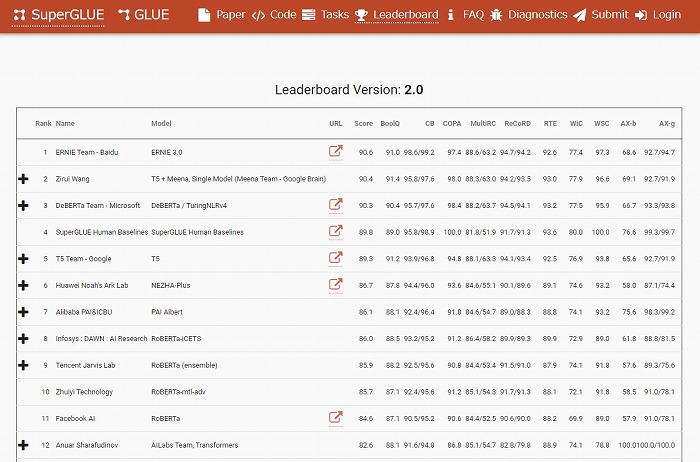Click the Leaderboard Version 2.0 heading
Image resolution: width=700 pixels, height=462 pixels.
point(349,90)
